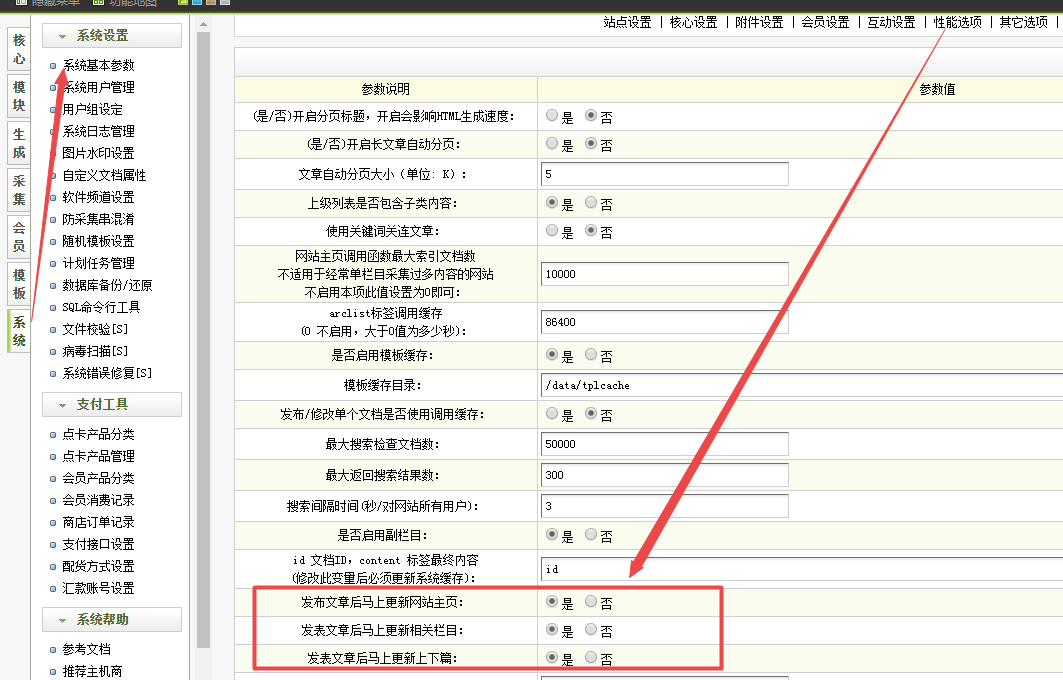Open 自定义文档属性 menu link
Image resolution: width=1063 pixels, height=680 pixels.
pyautogui.click(x=104, y=175)
